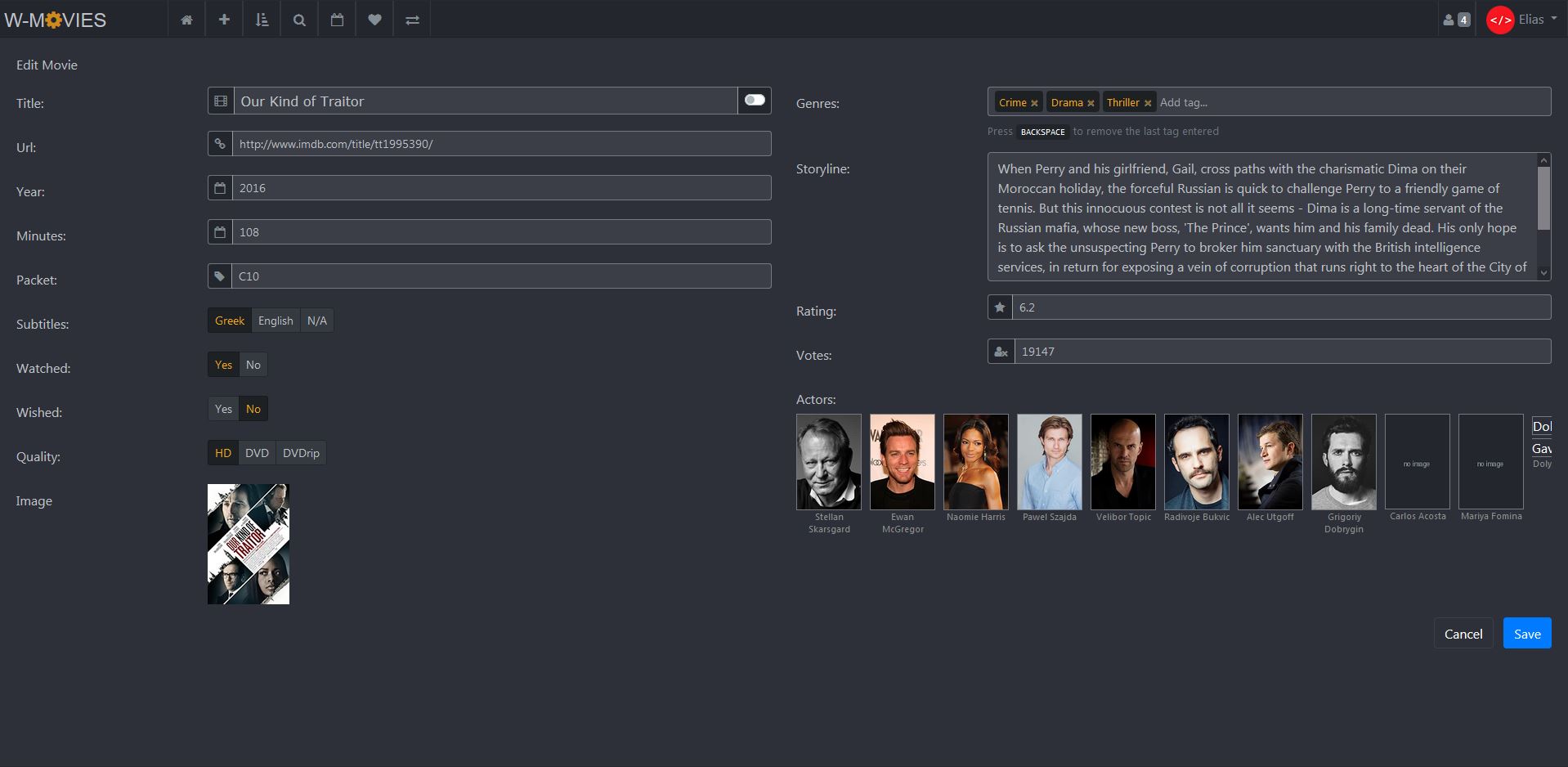Image resolution: width=1568 pixels, height=767 pixels.
Task: Toggle the switch beside the title field
Action: coord(755,100)
